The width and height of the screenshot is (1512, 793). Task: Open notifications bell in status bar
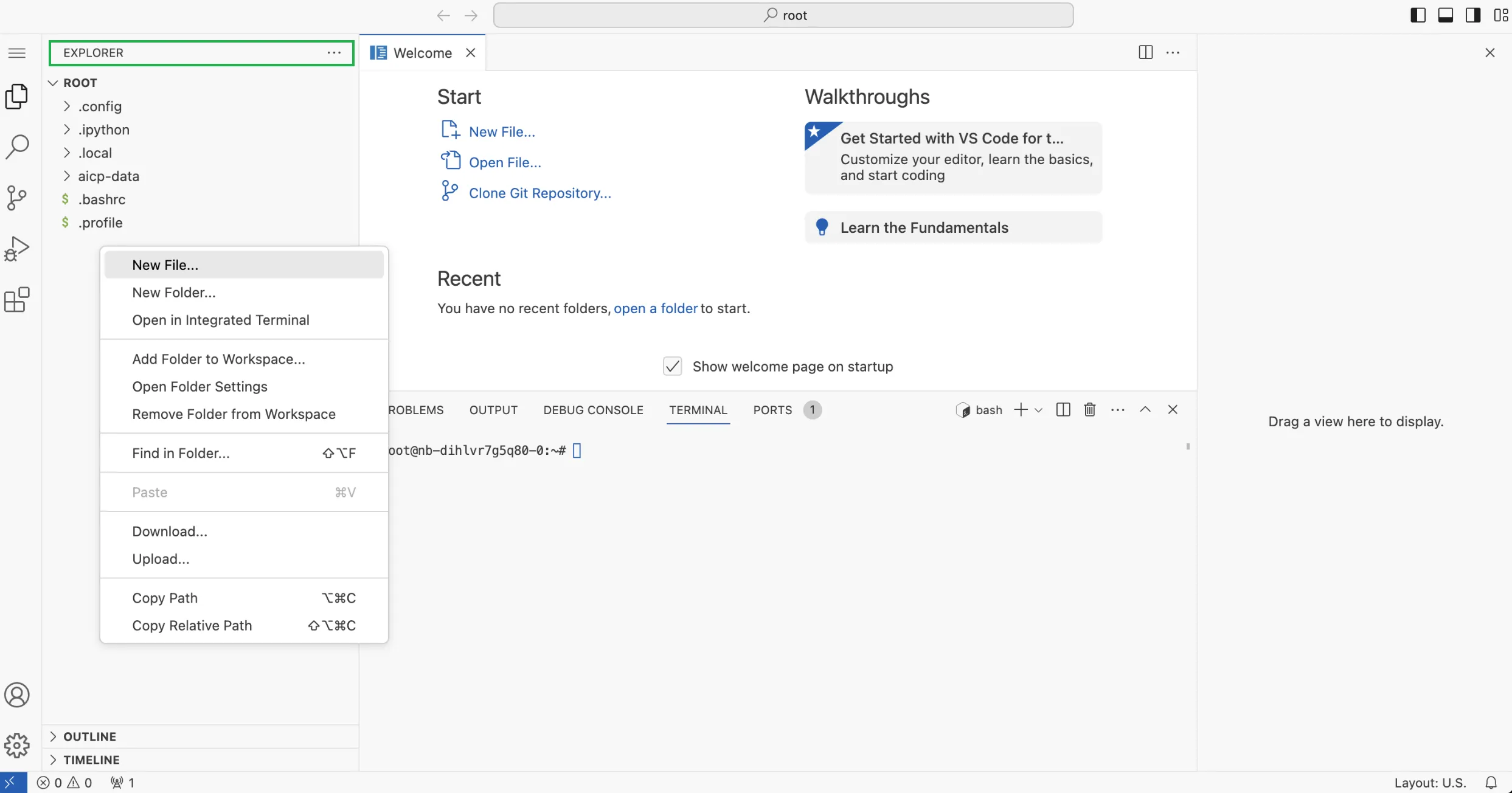point(1491,783)
